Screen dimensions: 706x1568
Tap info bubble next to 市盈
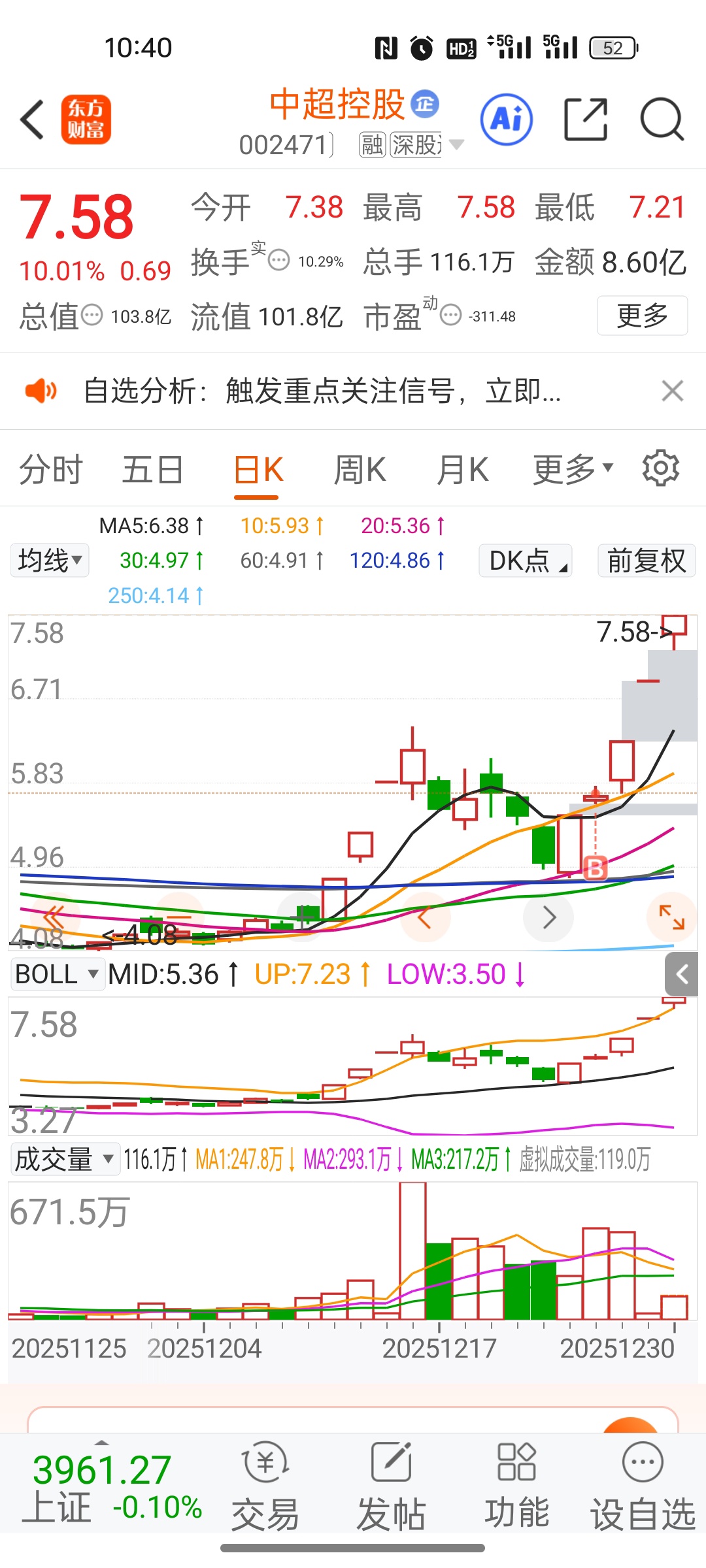click(x=450, y=316)
